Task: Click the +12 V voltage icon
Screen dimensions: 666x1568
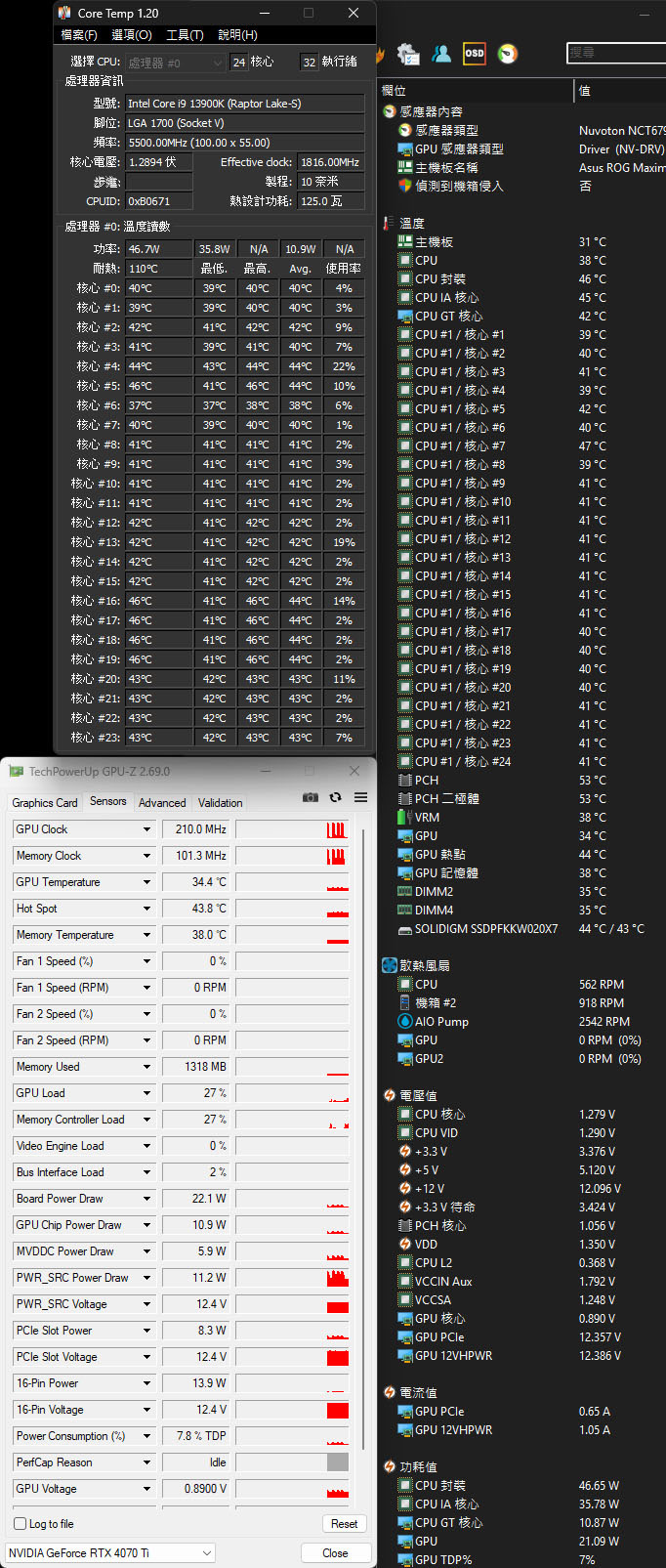Action: coord(405,1188)
